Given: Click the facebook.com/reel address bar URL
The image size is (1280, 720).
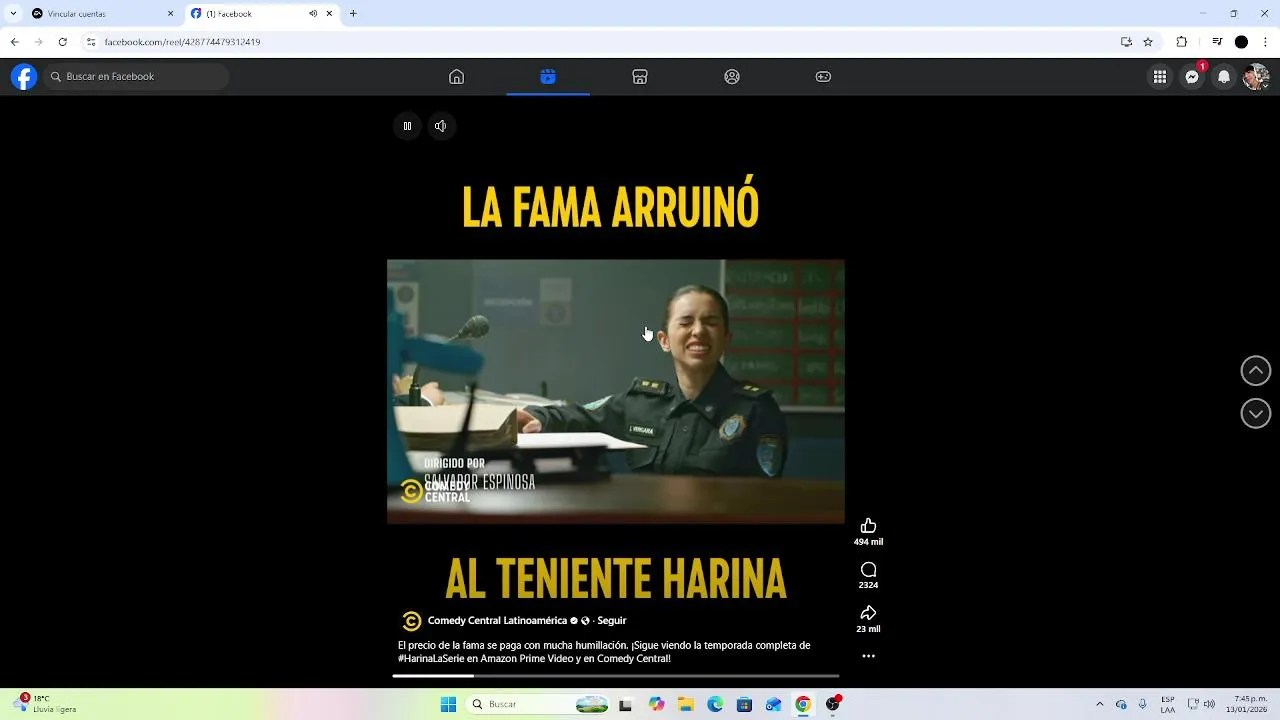Looking at the screenshot, I should coord(183,42).
